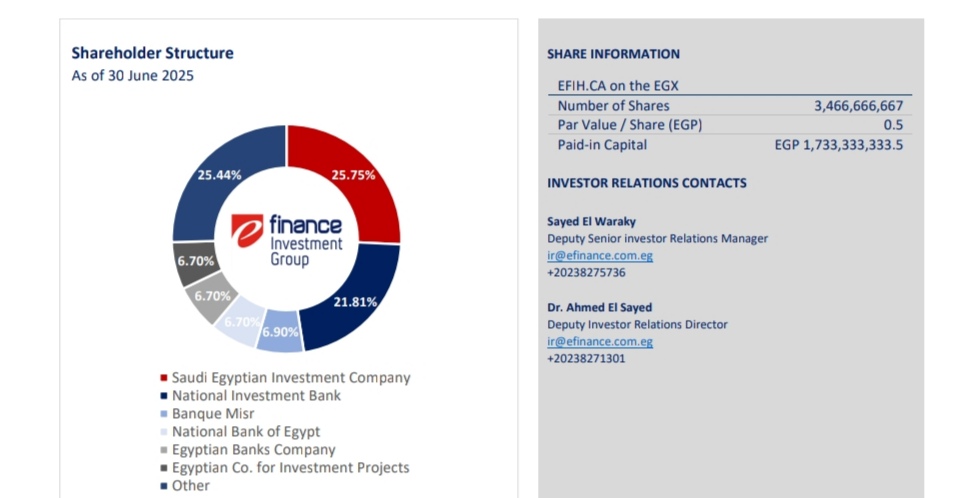Click the Shareholder Structure heading
Viewport: 975px width, 498px height.
[x=152, y=53]
